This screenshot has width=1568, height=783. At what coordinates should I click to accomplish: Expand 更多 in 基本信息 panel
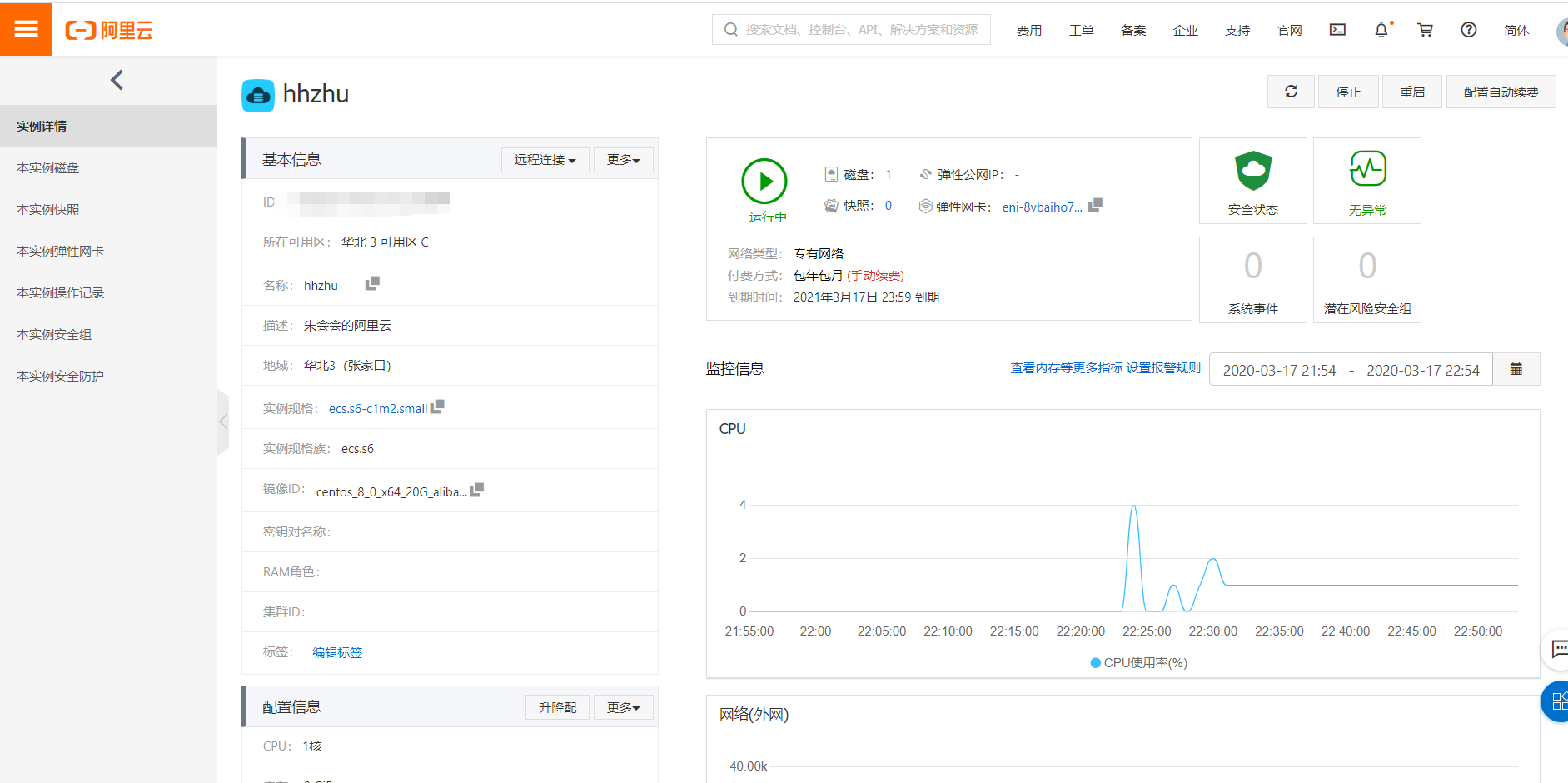[624, 160]
